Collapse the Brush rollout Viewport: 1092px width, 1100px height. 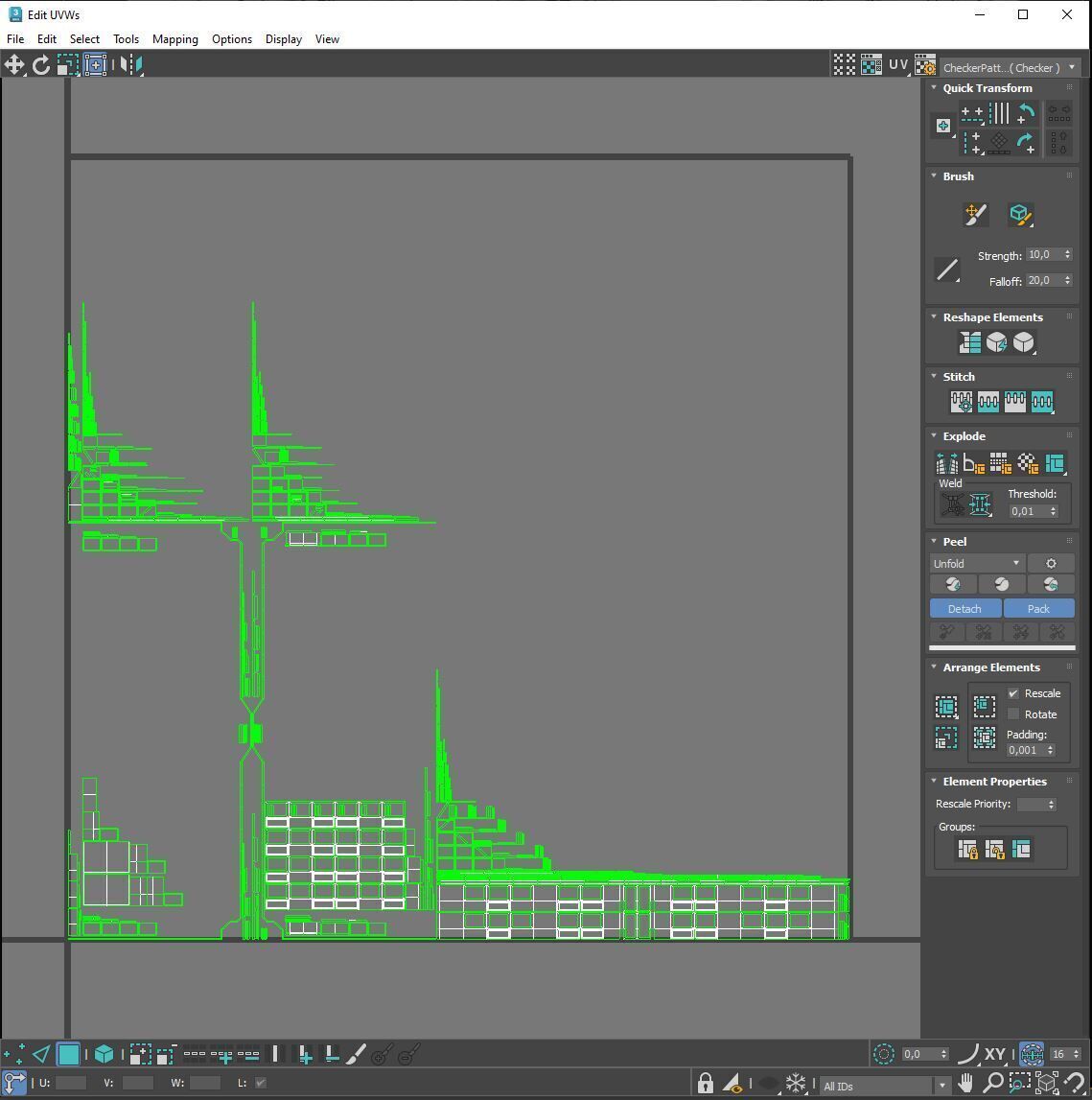934,176
